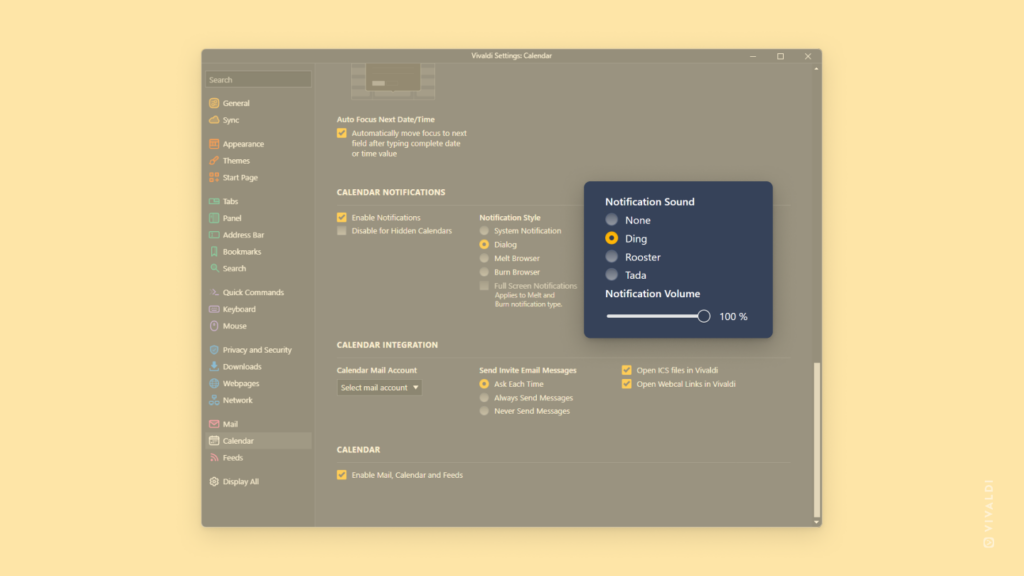1024x576 pixels.
Task: Click the Panel icon in sidebar
Action: tap(214, 218)
